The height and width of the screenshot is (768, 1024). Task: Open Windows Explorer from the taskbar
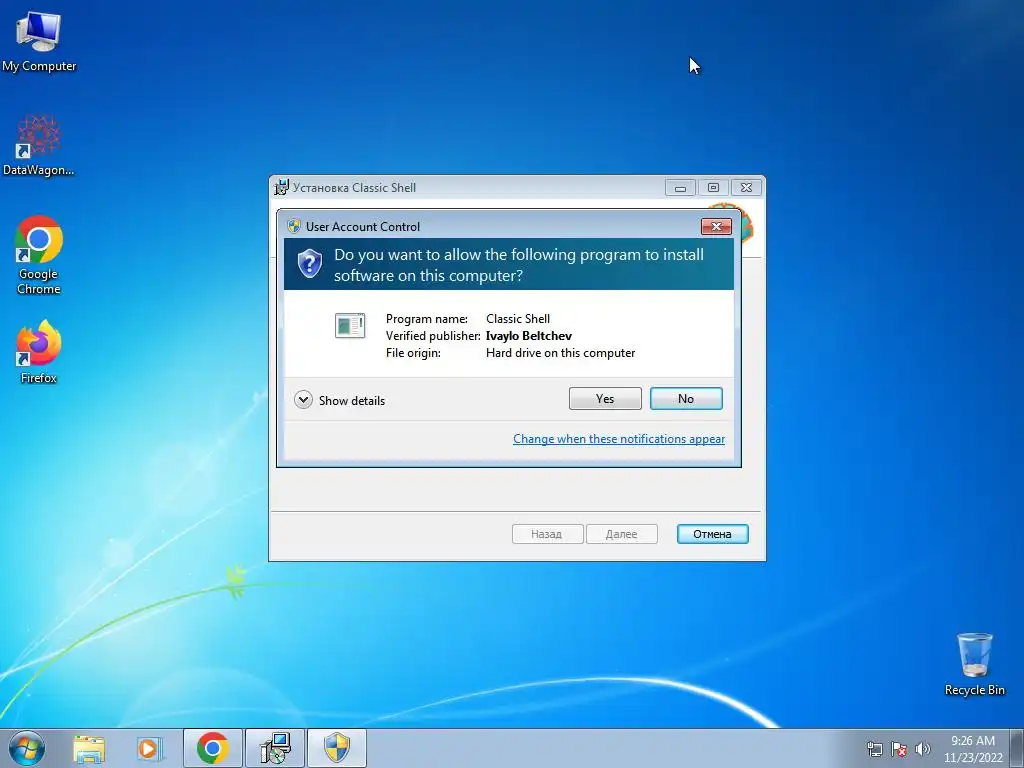coord(89,748)
